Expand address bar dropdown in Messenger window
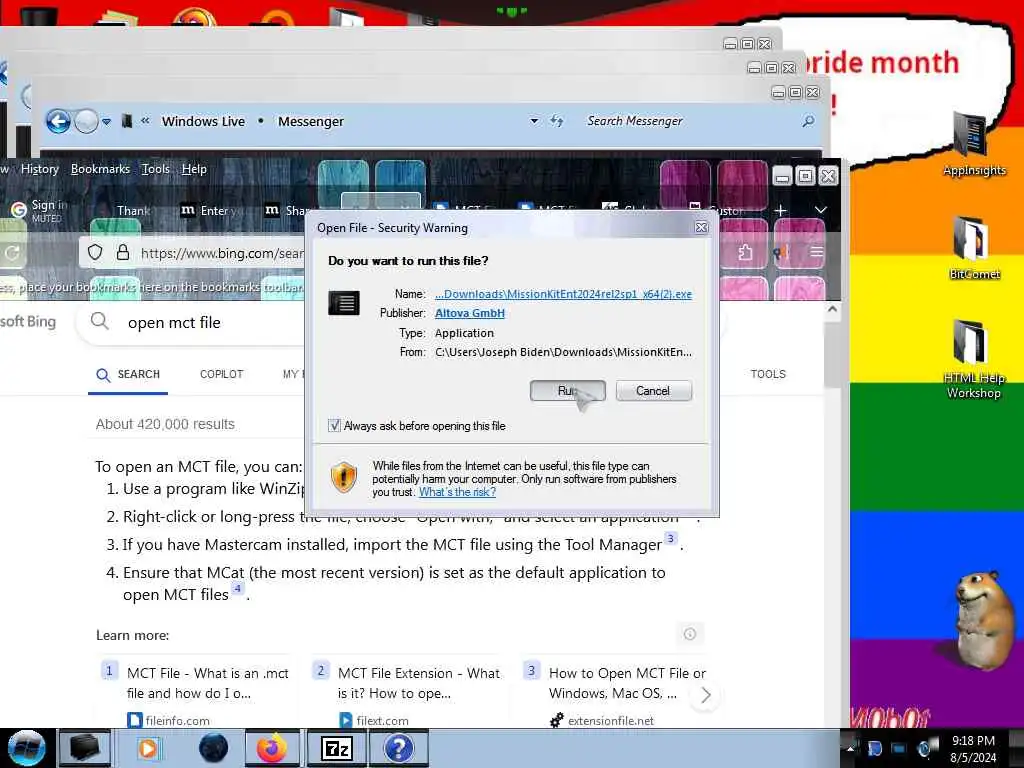Viewport: 1024px width, 768px height. pos(534,121)
